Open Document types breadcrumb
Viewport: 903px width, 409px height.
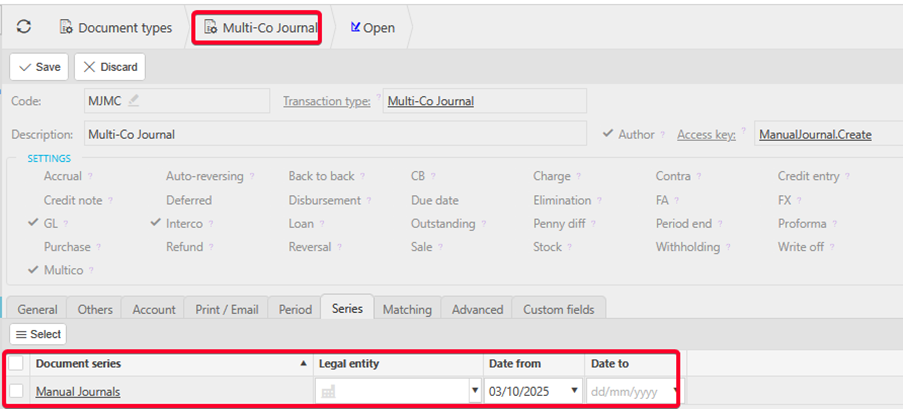(x=116, y=28)
